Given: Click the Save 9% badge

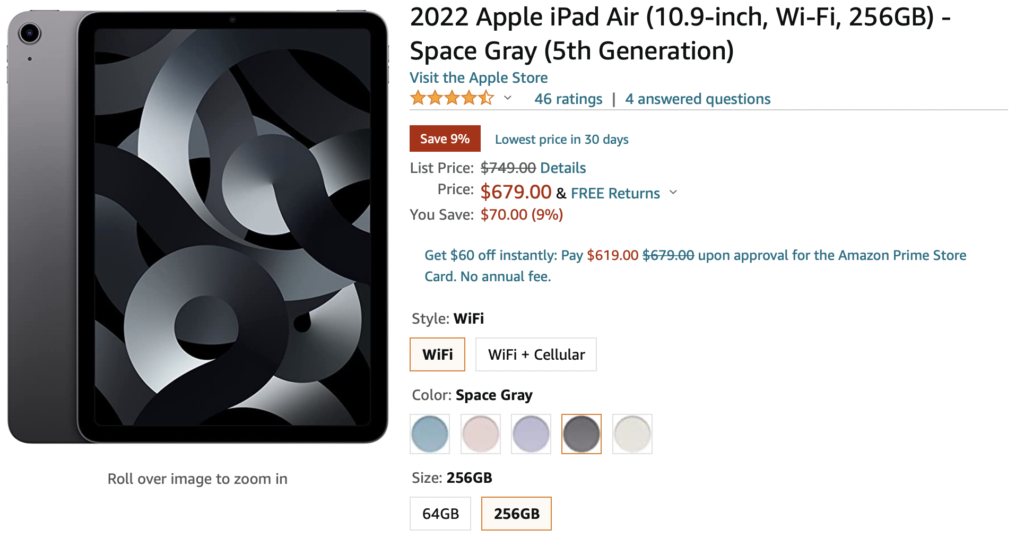Looking at the screenshot, I should (445, 139).
